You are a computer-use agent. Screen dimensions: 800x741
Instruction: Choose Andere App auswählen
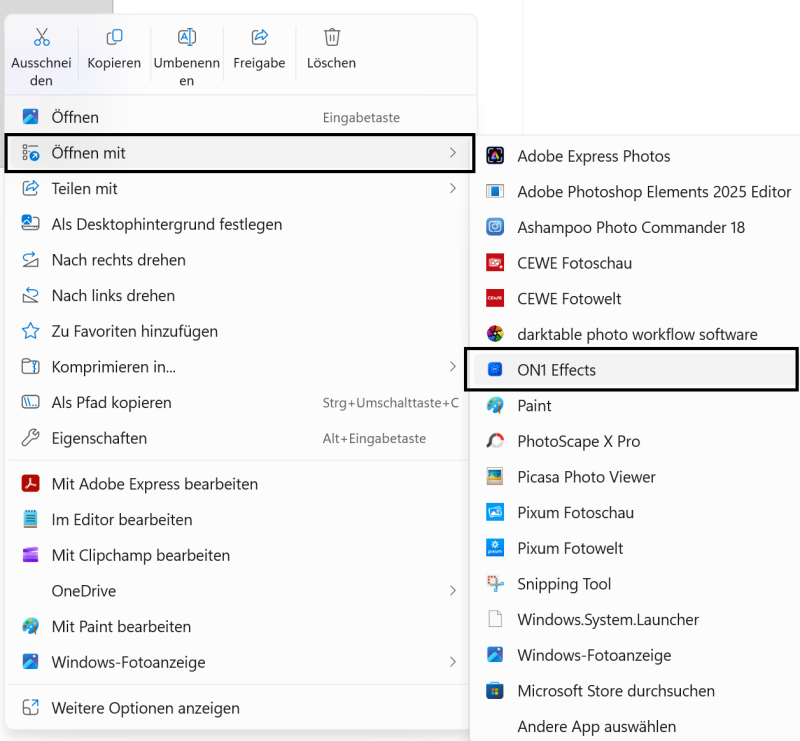[596, 727]
